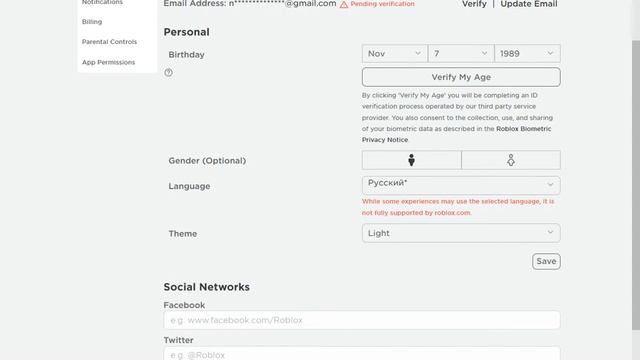The width and height of the screenshot is (640, 360).
Task: Select the female gender icon
Action: pos(511,160)
